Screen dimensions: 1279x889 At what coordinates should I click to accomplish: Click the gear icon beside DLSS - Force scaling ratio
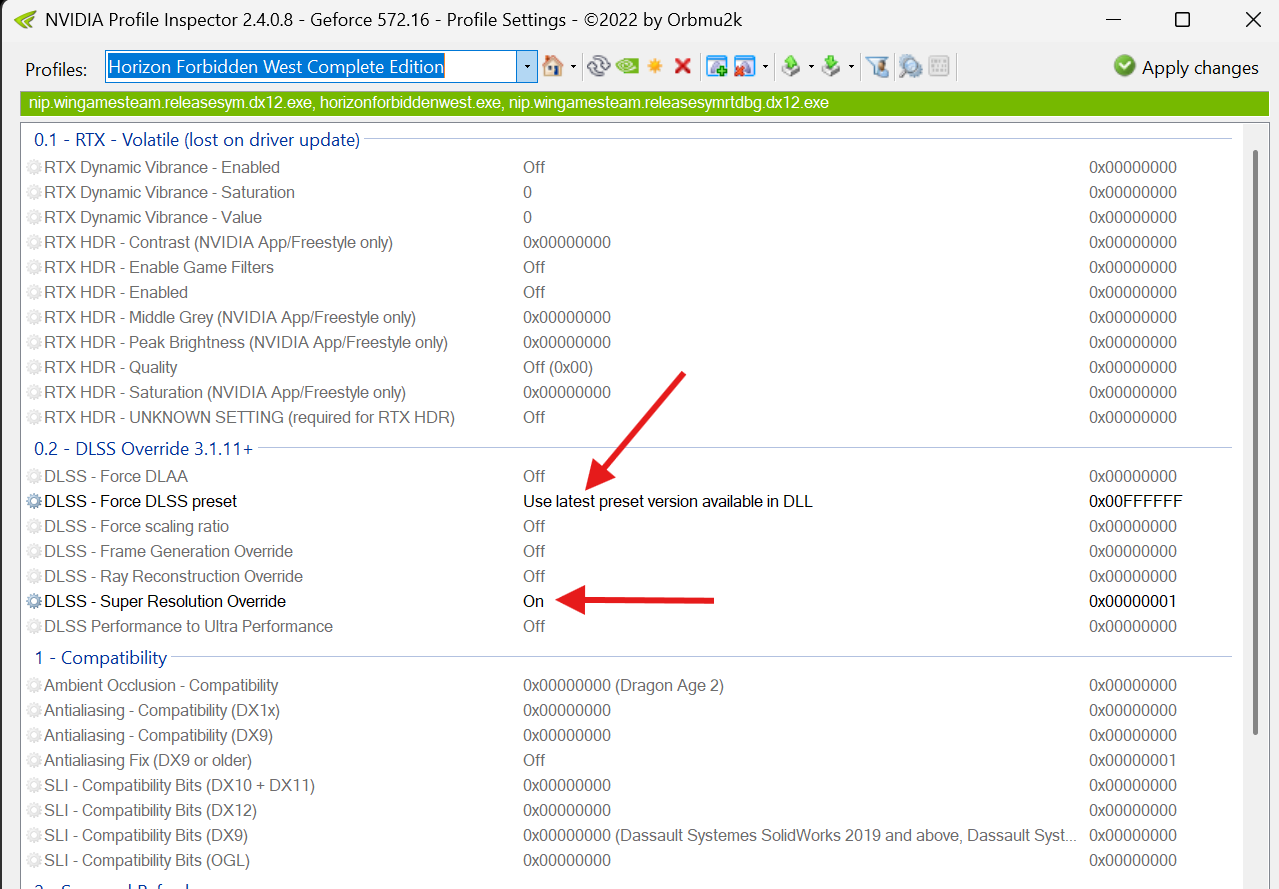point(34,526)
